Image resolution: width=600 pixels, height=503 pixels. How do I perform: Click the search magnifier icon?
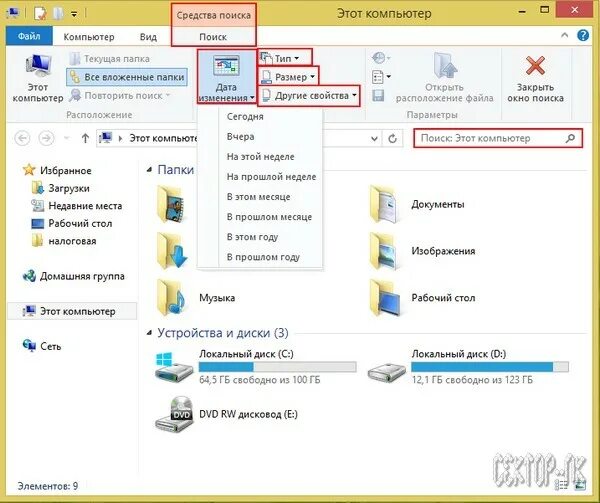point(571,138)
